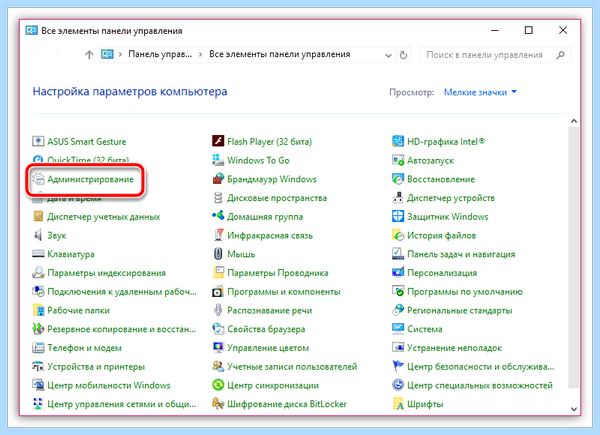Image resolution: width=600 pixels, height=435 pixels.
Task: Click the Защитник Windows shield icon
Action: [x=398, y=217]
